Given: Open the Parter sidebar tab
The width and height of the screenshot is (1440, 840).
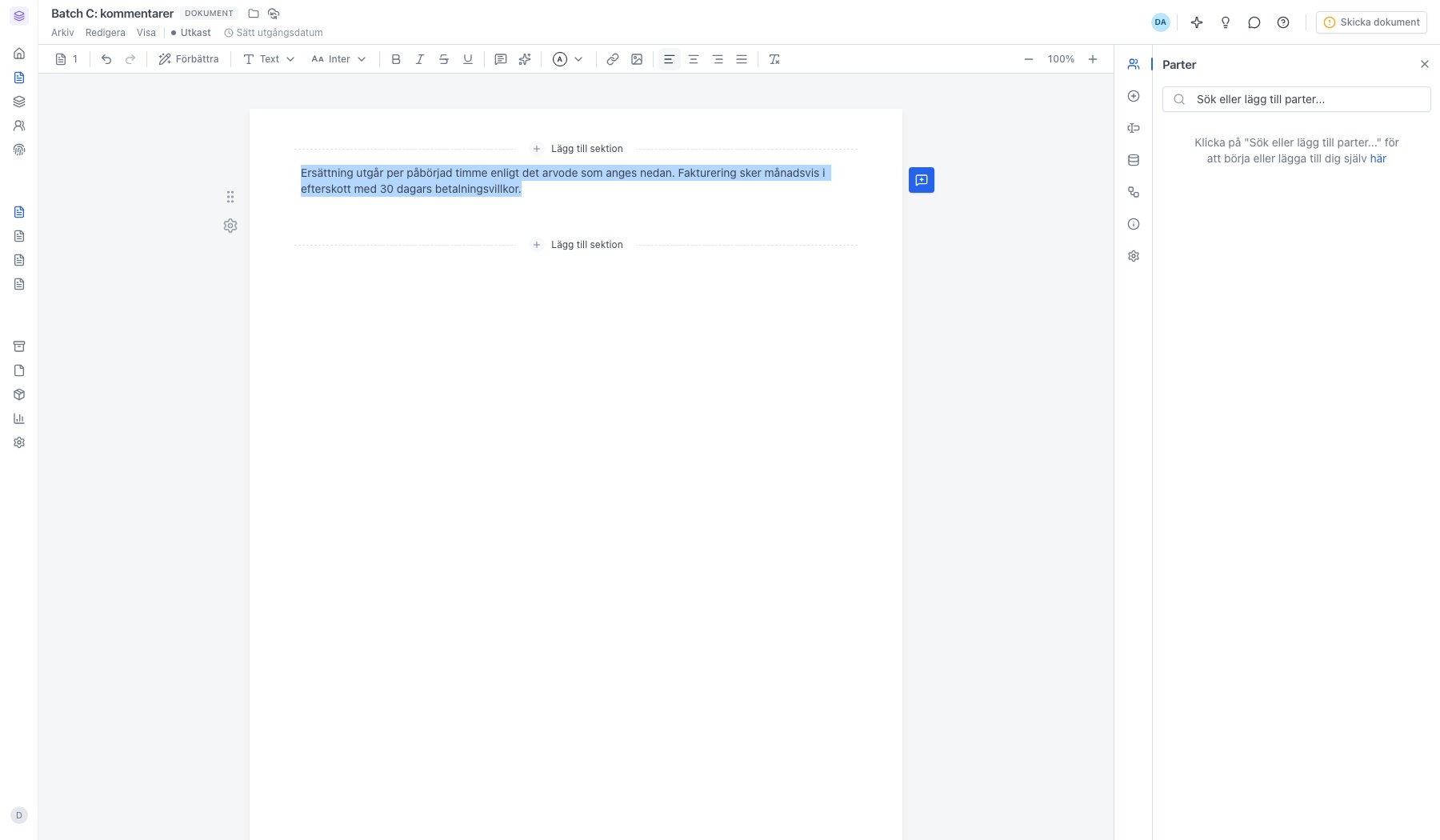Looking at the screenshot, I should (1134, 64).
